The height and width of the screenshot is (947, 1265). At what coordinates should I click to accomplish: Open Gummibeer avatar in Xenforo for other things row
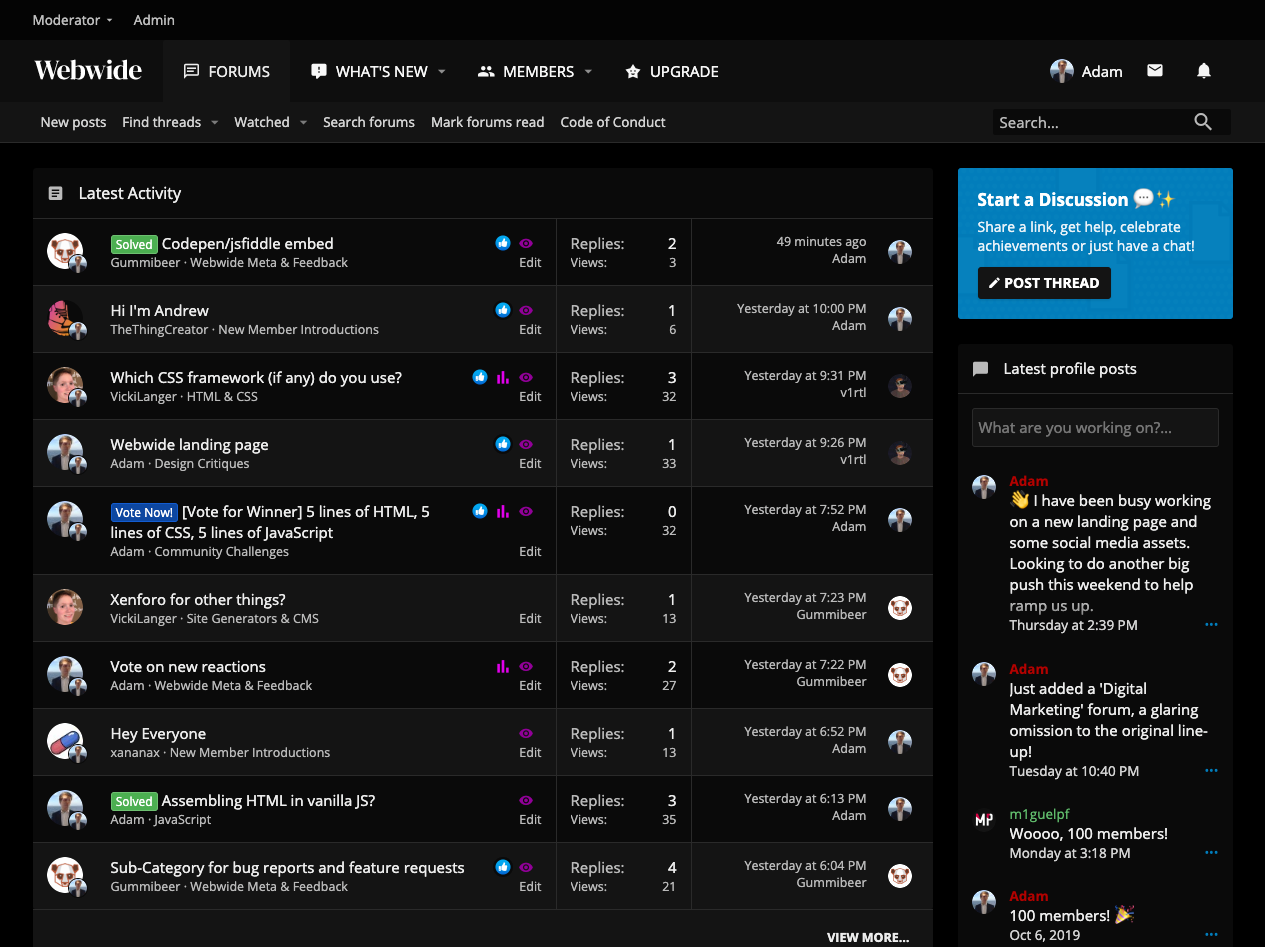pos(900,608)
